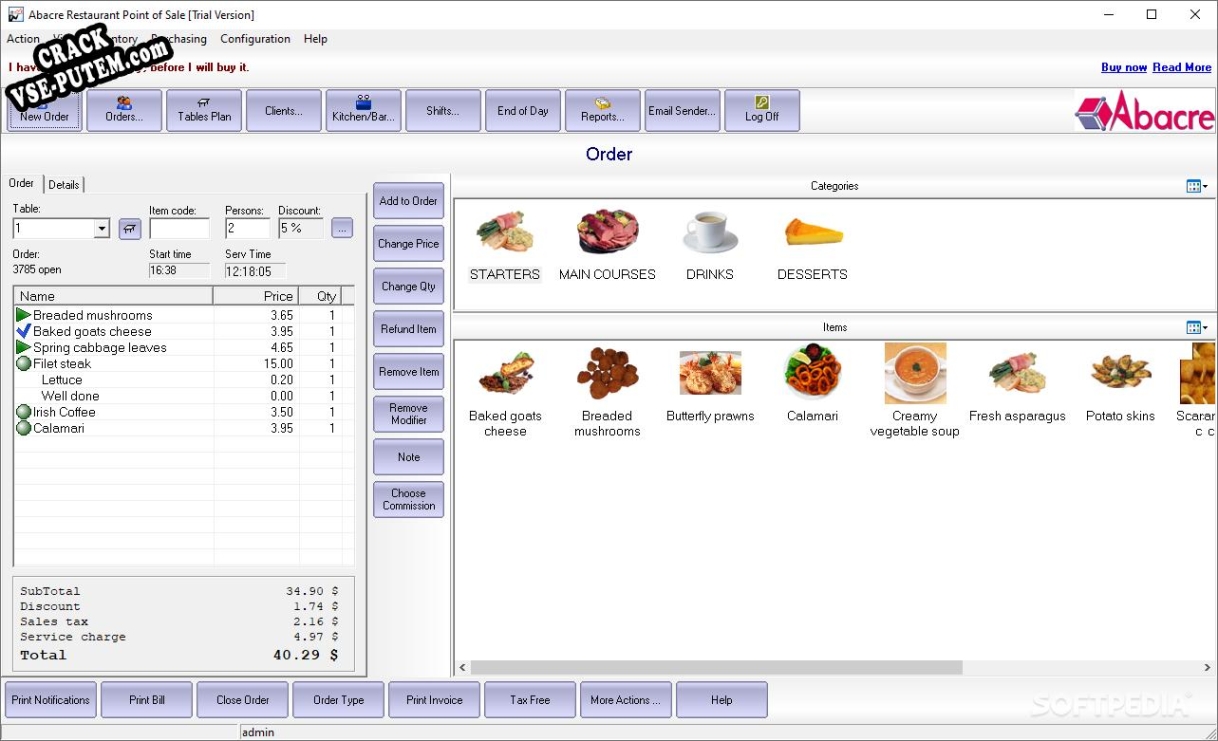Select the Irish Coffee order row
This screenshot has width=1218, height=741.
(x=184, y=412)
